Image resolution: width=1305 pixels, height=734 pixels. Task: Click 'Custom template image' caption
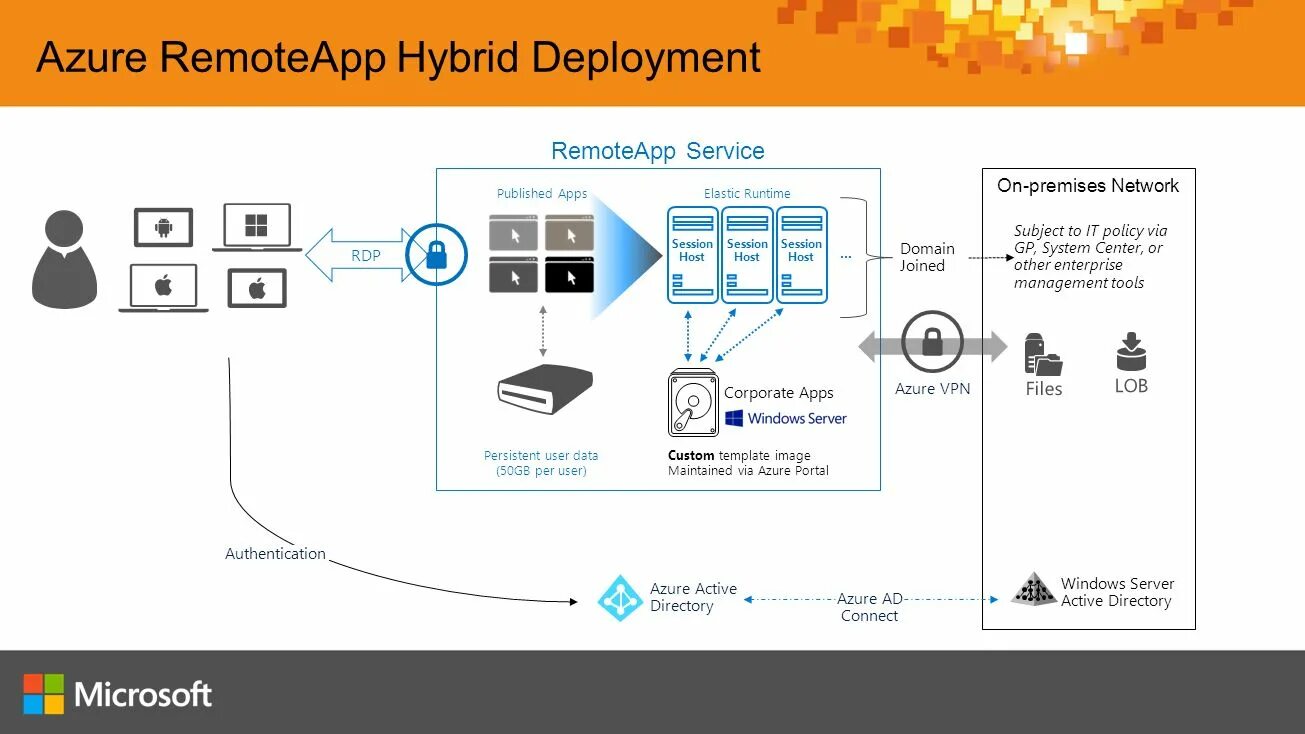(748, 463)
